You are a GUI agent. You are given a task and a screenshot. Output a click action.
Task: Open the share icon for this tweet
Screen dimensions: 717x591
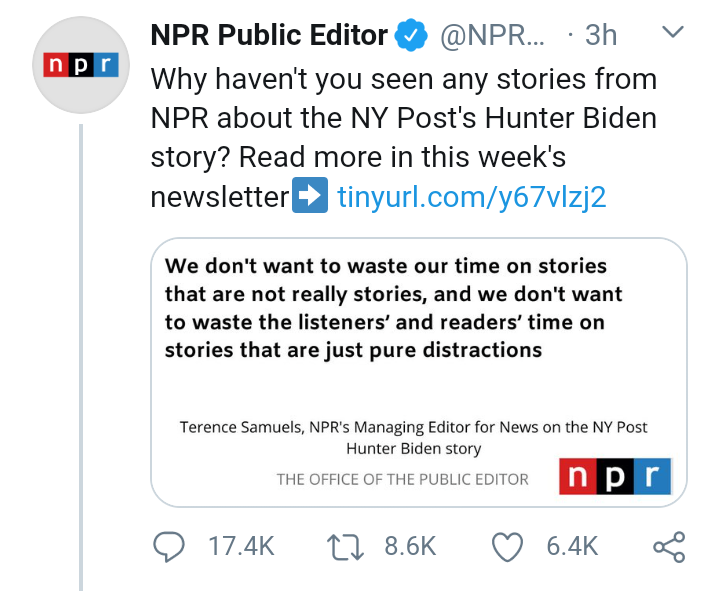668,546
